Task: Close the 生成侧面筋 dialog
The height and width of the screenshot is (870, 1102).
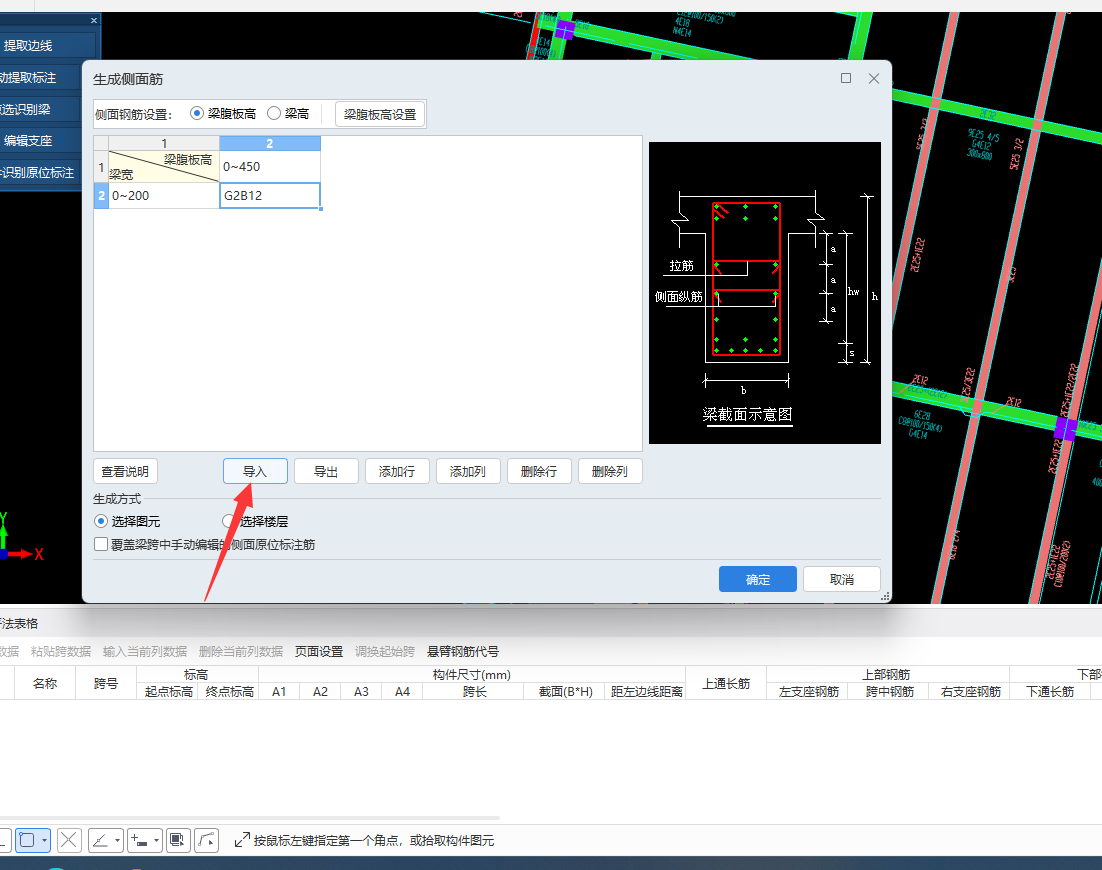Action: 874,78
